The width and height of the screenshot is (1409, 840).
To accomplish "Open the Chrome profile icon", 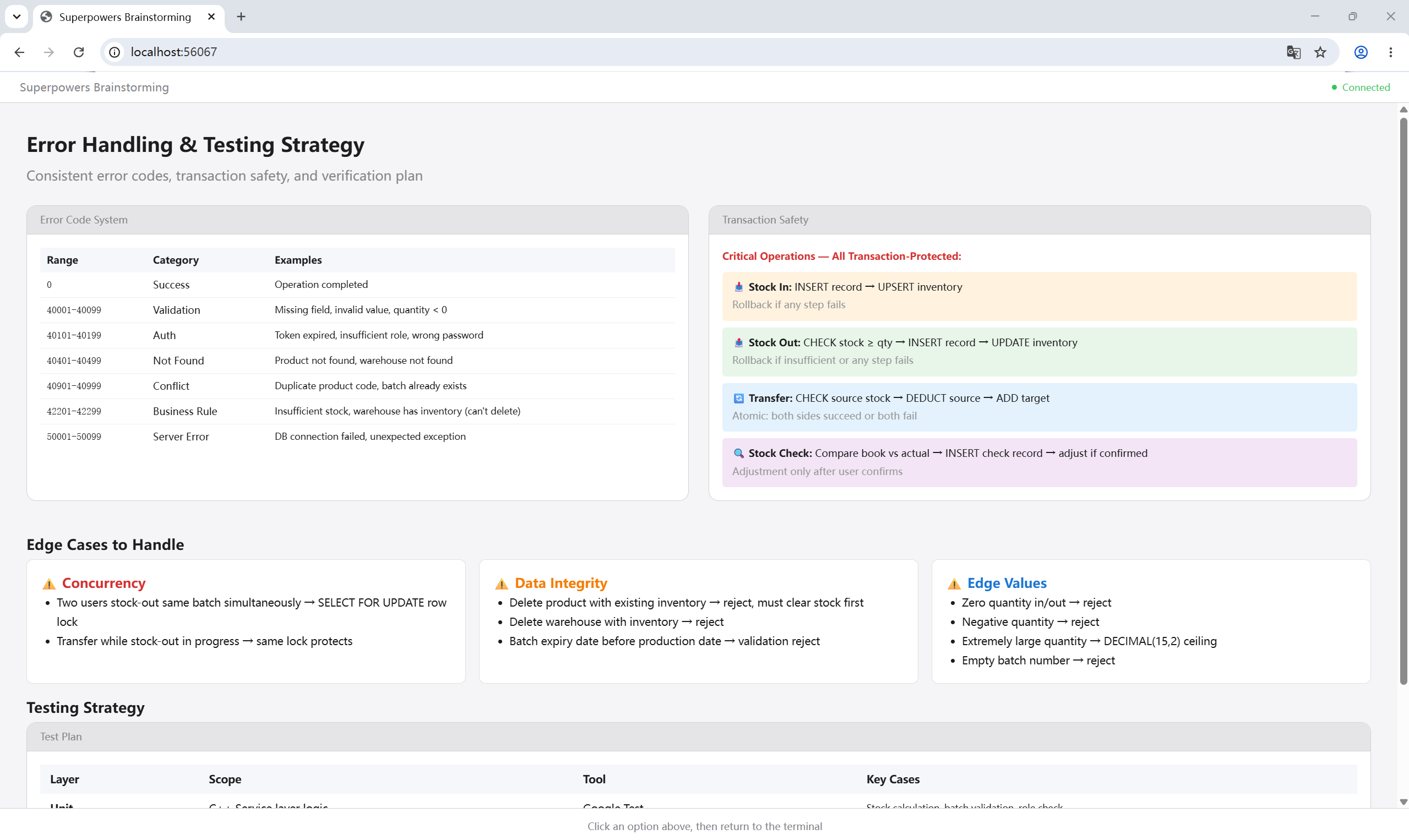I will [x=1361, y=52].
